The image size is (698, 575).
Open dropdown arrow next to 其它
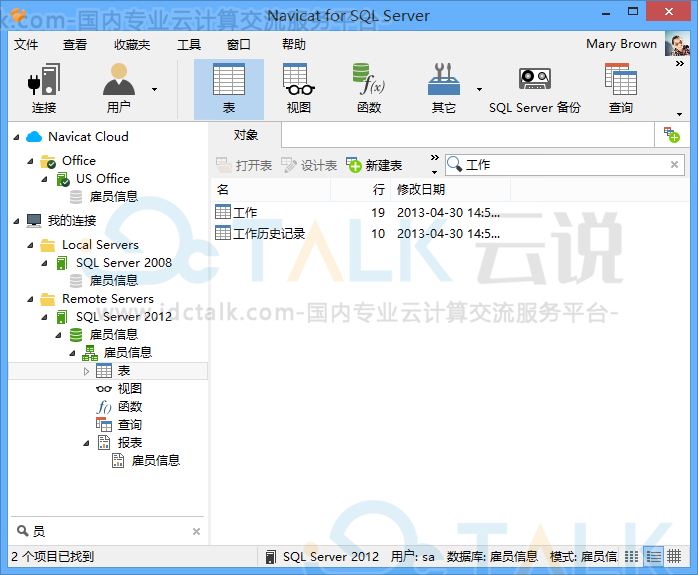click(479, 89)
